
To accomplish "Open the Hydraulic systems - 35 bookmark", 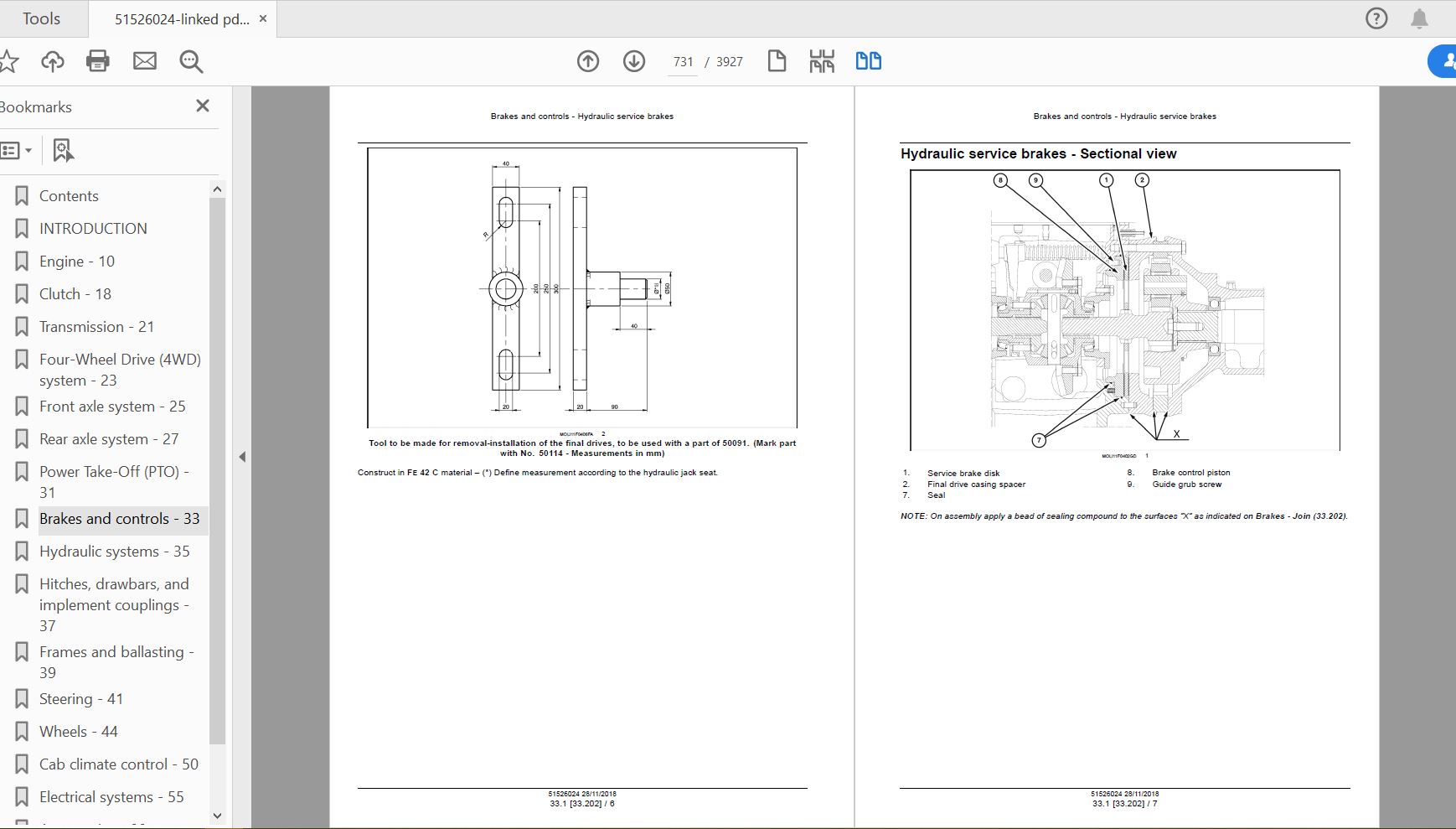I will tap(114, 552).
